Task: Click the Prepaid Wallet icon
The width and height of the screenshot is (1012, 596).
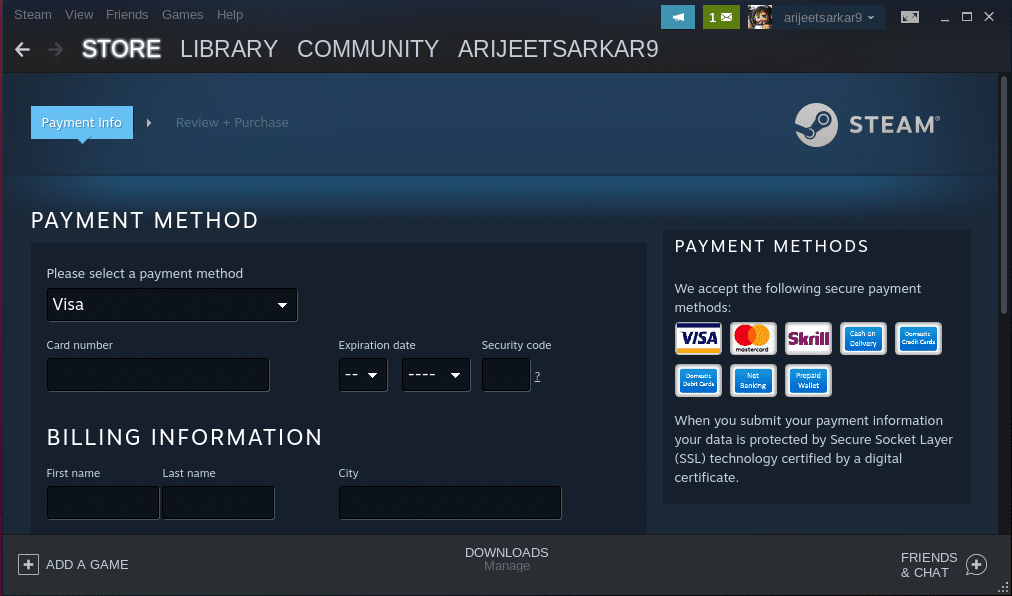Action: pos(808,380)
